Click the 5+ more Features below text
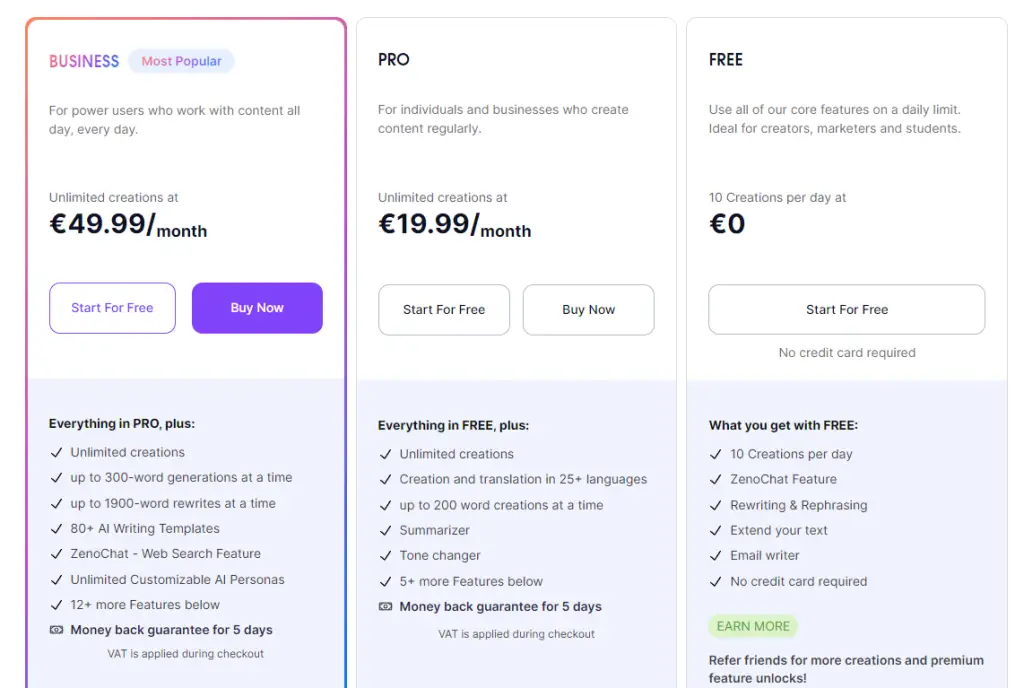 471,581
